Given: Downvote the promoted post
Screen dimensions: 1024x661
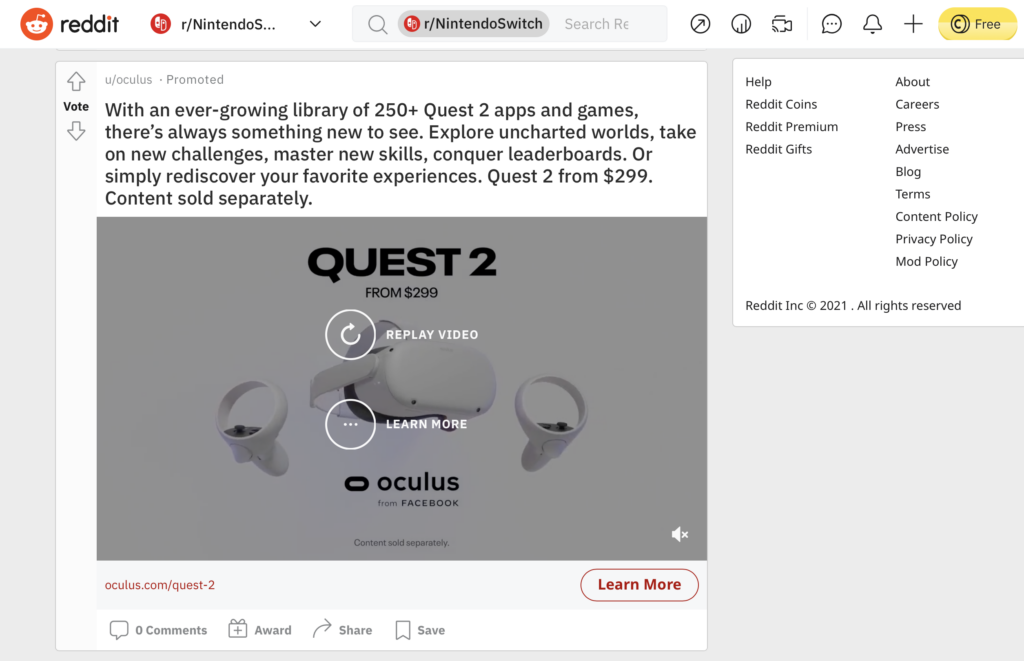Looking at the screenshot, I should tap(76, 130).
